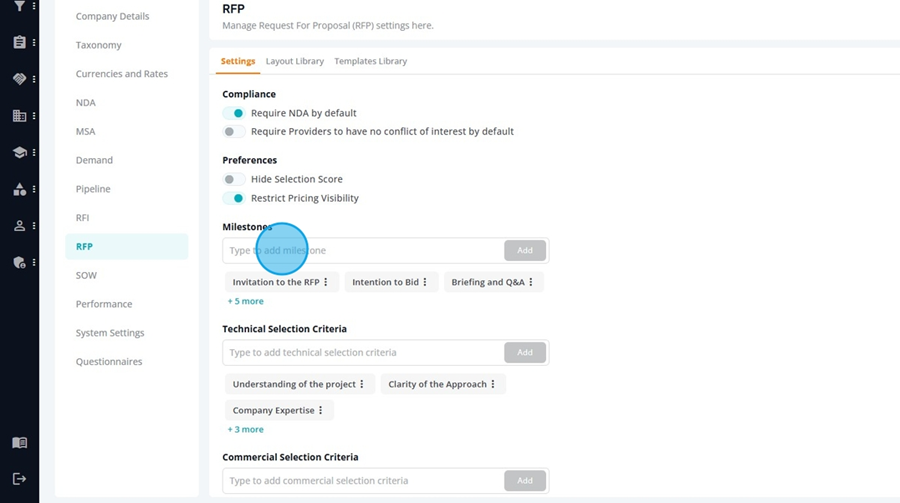900x503 pixels.
Task: Click the handshake icon in sidebar
Action: [x=20, y=79]
